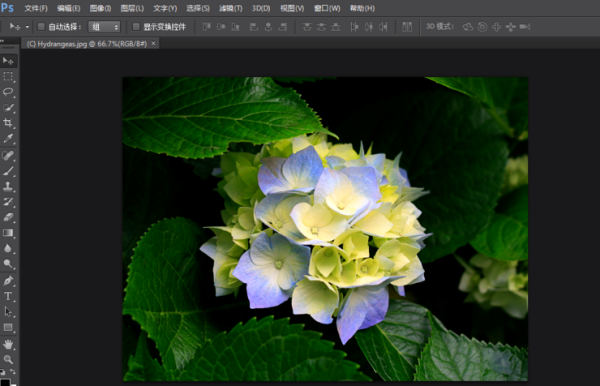The width and height of the screenshot is (600, 386).
Task: Open the 编辑(E) menu
Action: (x=68, y=8)
